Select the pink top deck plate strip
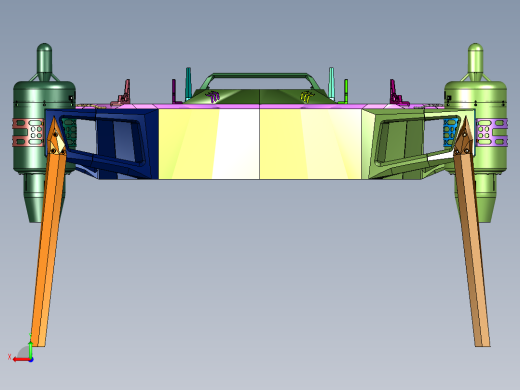 point(260,107)
